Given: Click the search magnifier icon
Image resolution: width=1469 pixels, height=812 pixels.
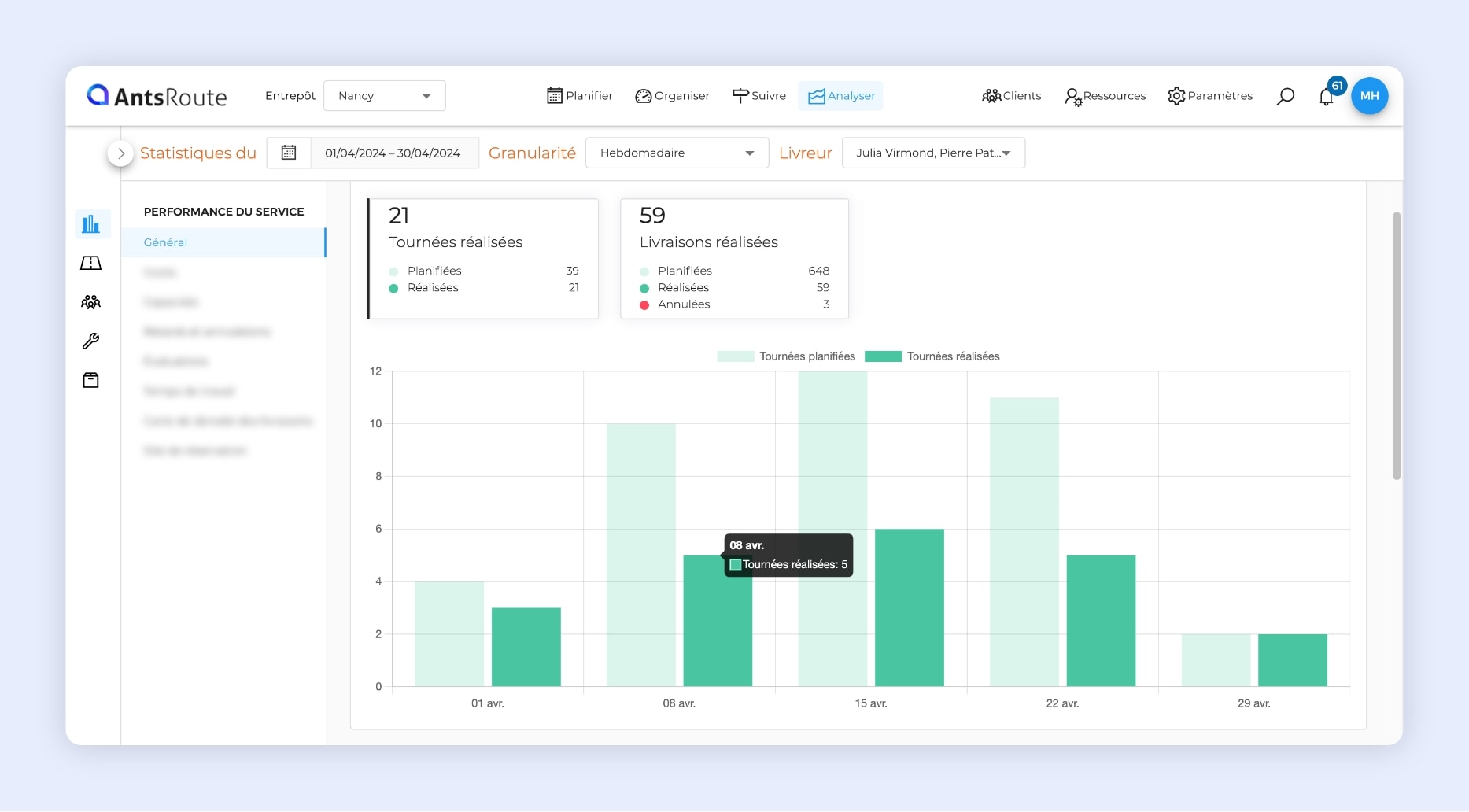Looking at the screenshot, I should (1285, 96).
